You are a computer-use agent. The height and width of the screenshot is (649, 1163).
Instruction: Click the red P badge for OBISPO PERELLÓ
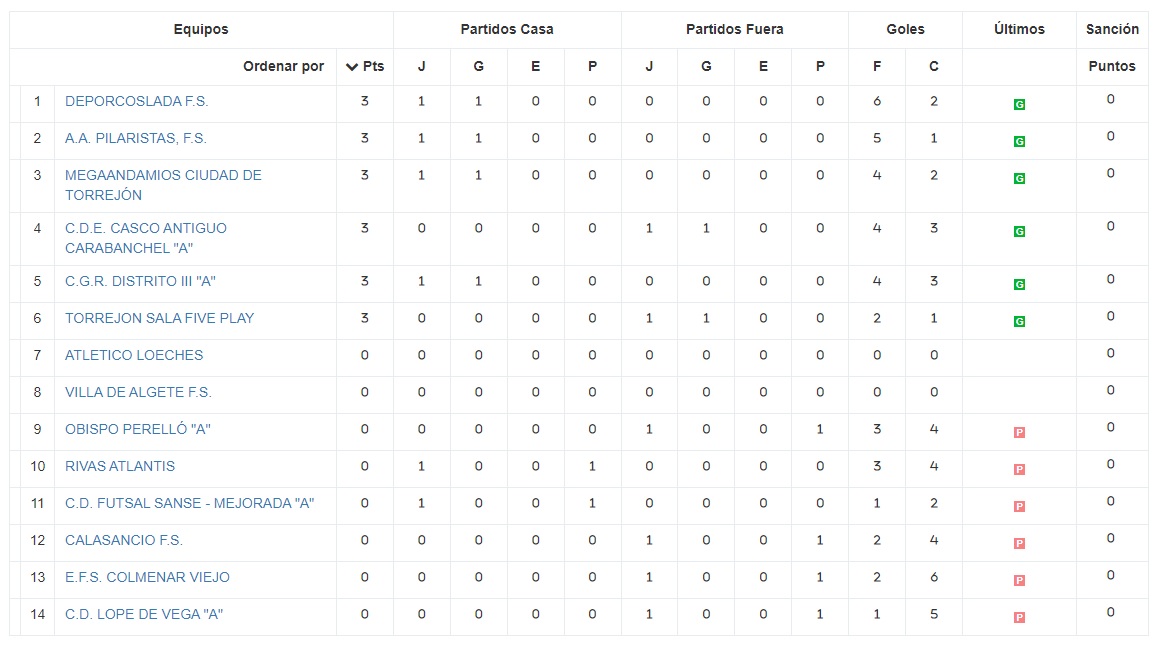click(1019, 433)
